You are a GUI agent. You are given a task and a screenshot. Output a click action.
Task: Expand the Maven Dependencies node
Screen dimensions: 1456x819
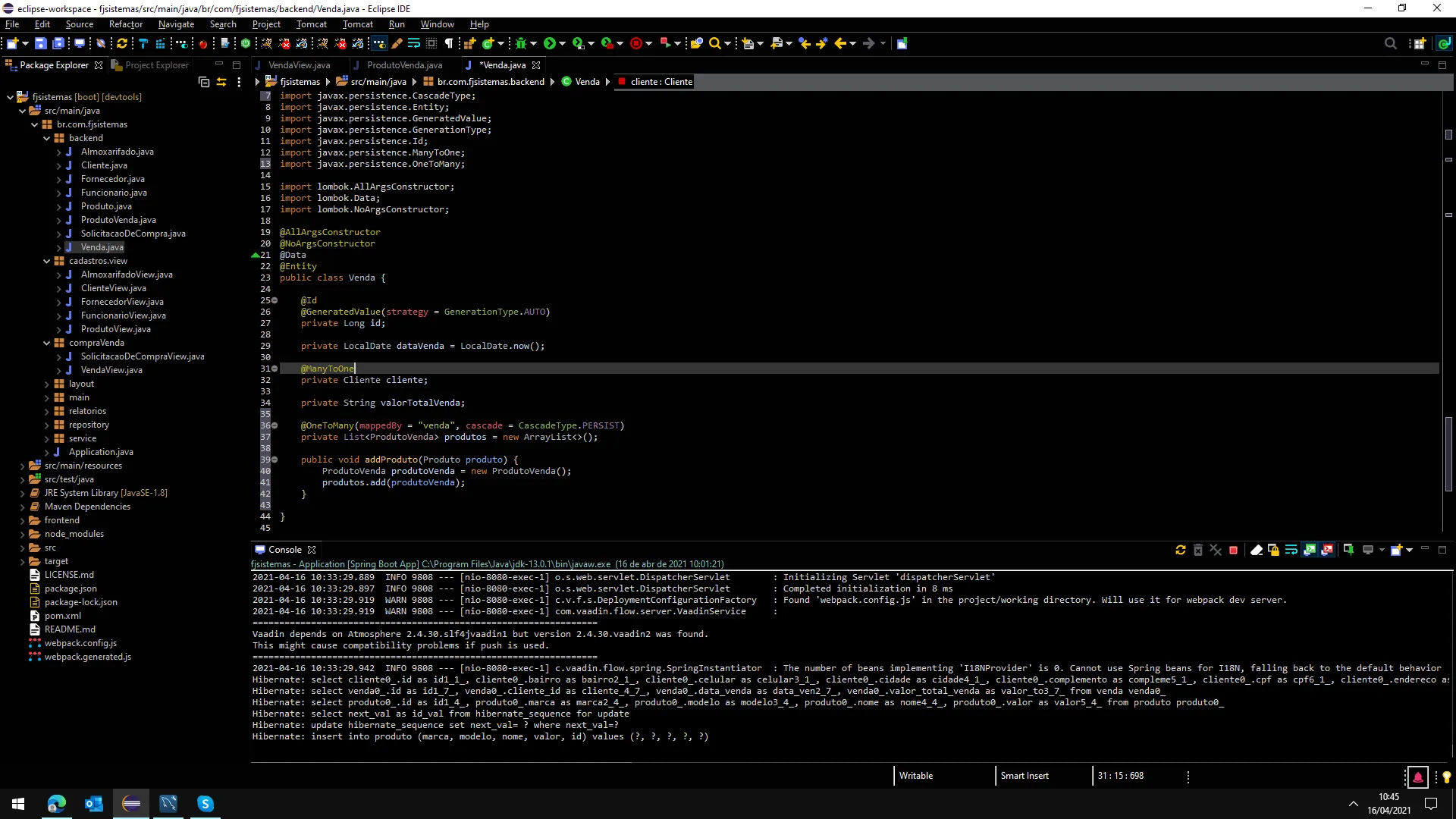tap(23, 507)
